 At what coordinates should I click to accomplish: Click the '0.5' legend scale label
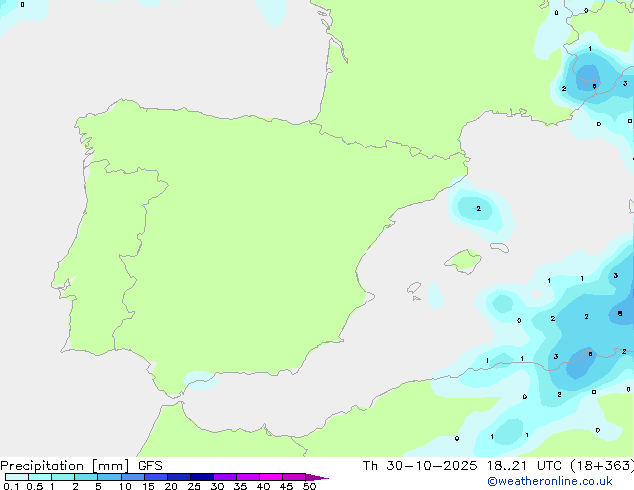[x=34, y=486]
